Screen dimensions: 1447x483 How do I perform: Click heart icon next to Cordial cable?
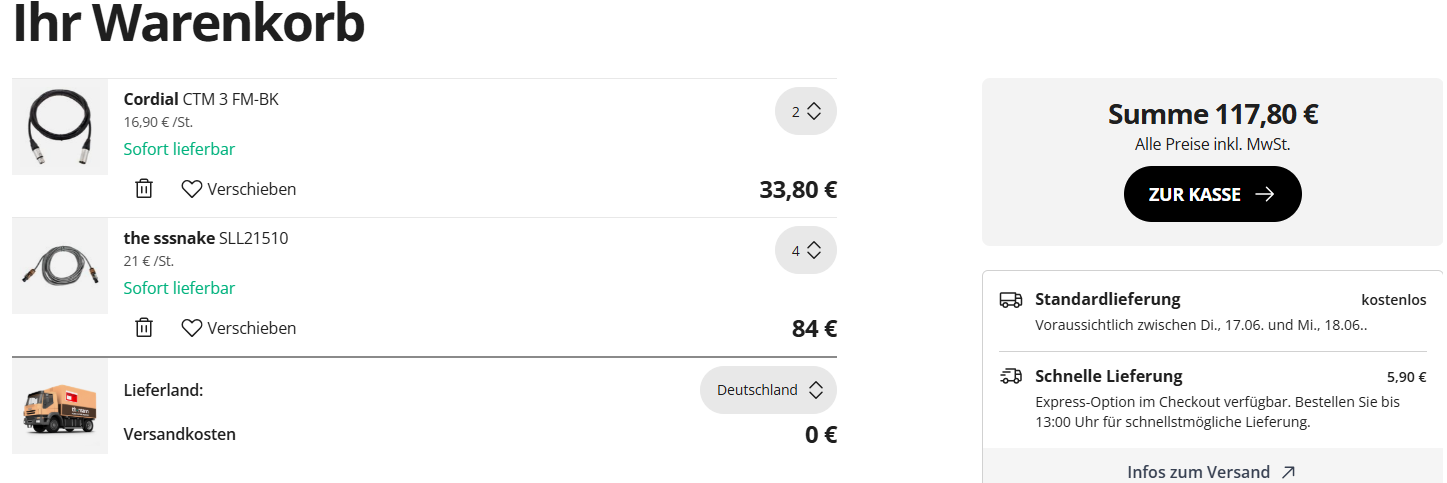click(192, 188)
